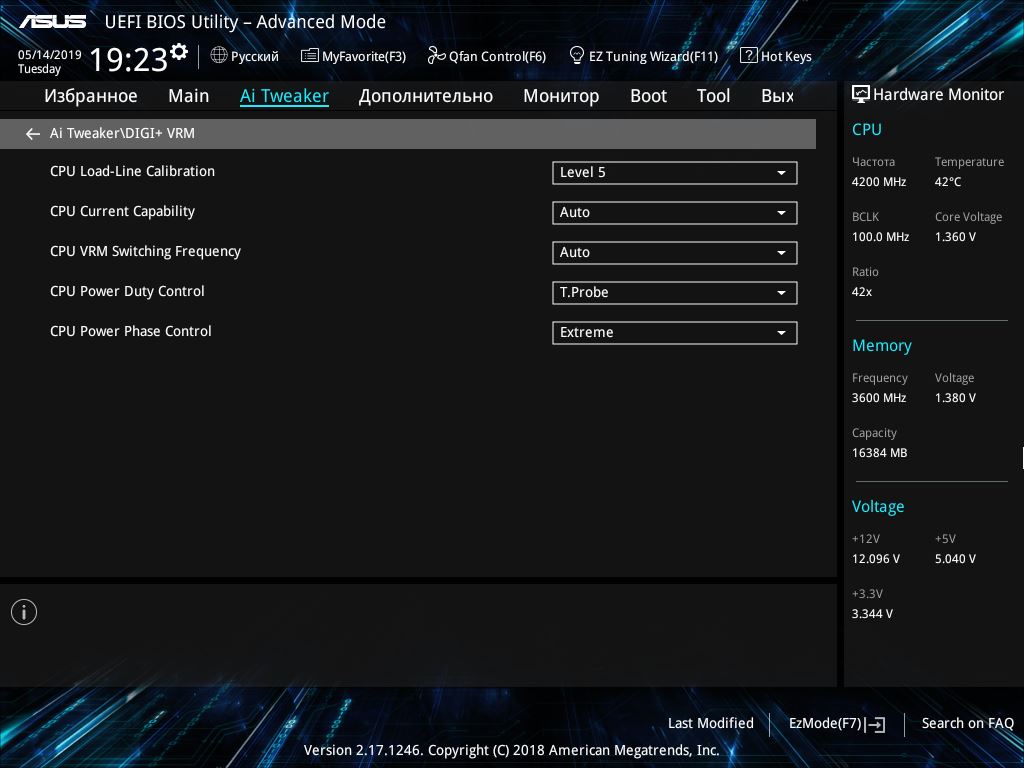Open the Hot Keys list
Screen dimensions: 1024x768
point(786,57)
